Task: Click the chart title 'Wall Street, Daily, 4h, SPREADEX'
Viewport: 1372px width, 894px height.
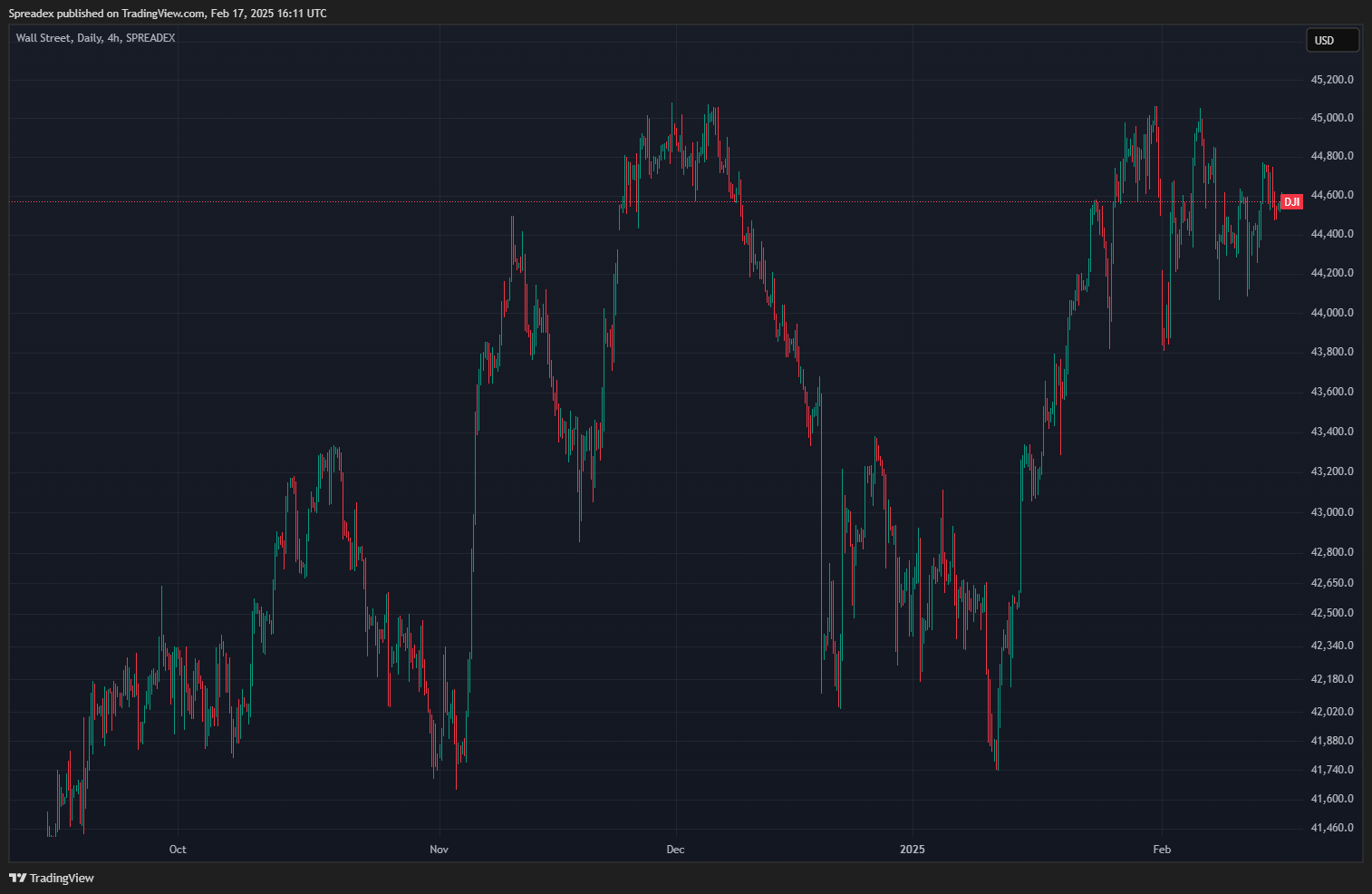Action: pyautogui.click(x=95, y=38)
